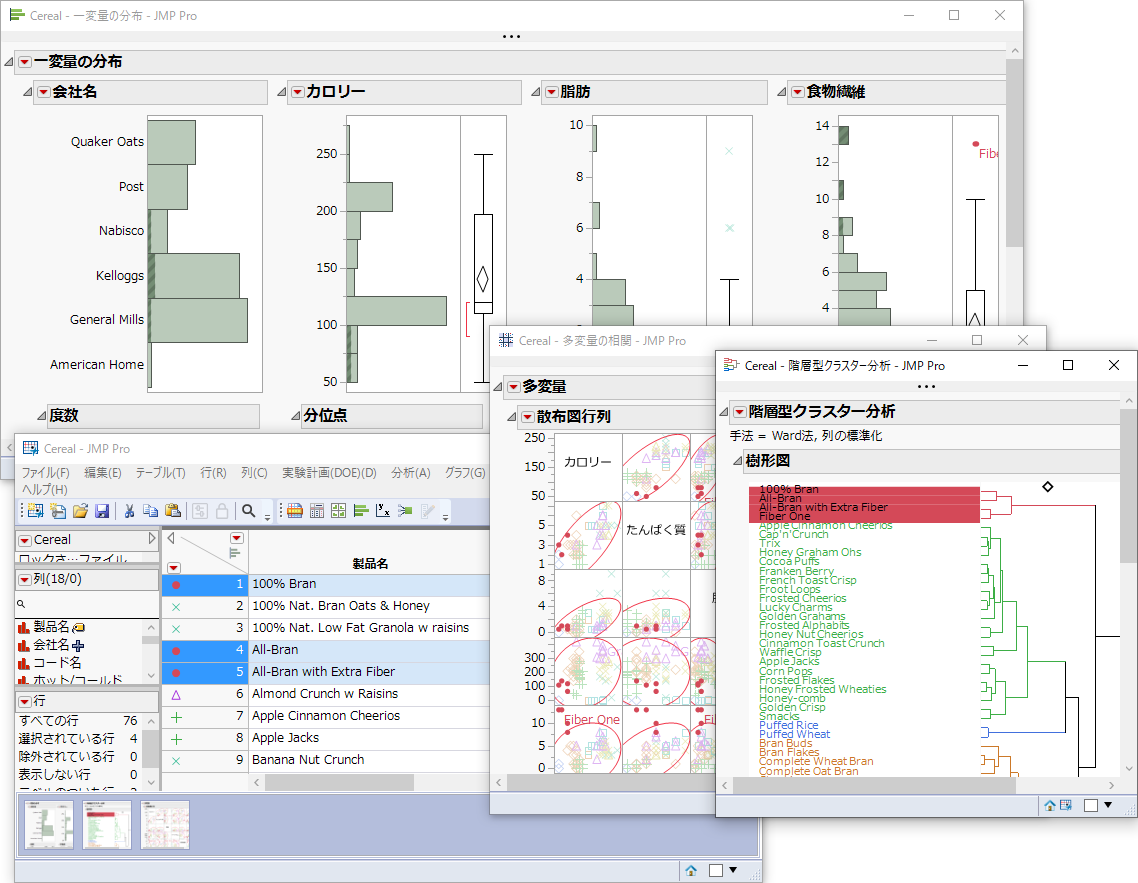Open a file using the Open toolbar icon
This screenshot has height=883, width=1138.
83,510
